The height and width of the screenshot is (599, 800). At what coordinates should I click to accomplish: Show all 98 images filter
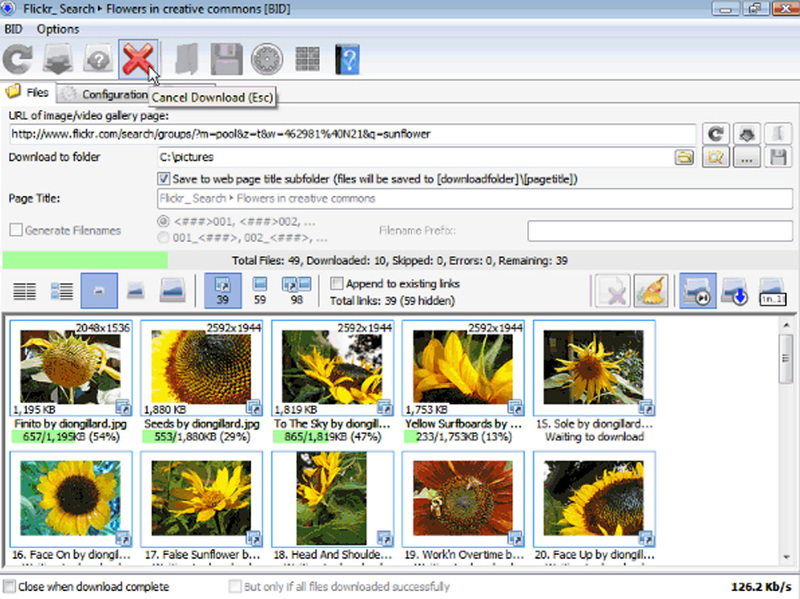pos(297,291)
